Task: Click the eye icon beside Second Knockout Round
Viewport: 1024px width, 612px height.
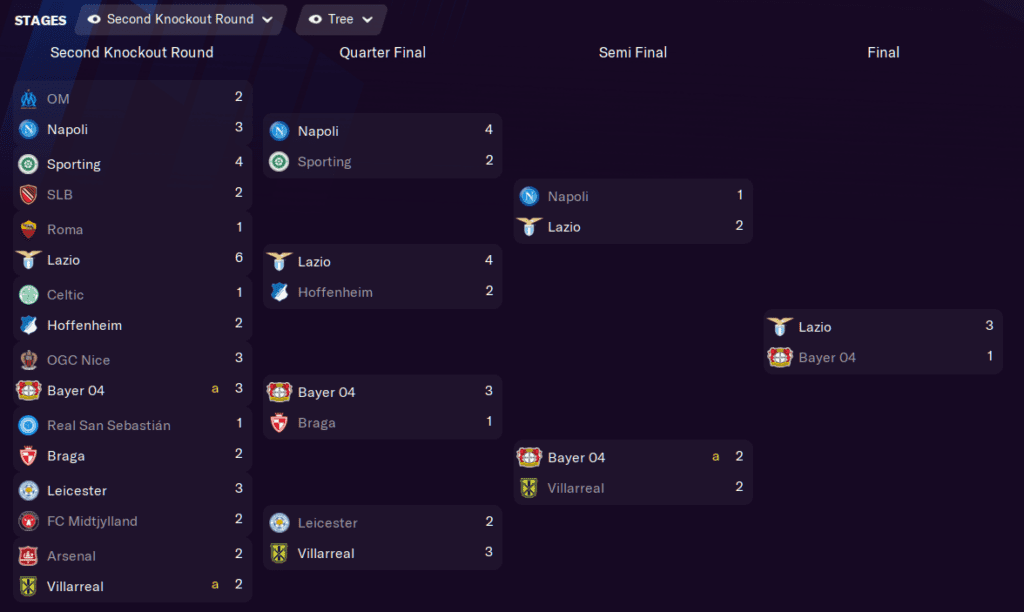Action: (94, 19)
